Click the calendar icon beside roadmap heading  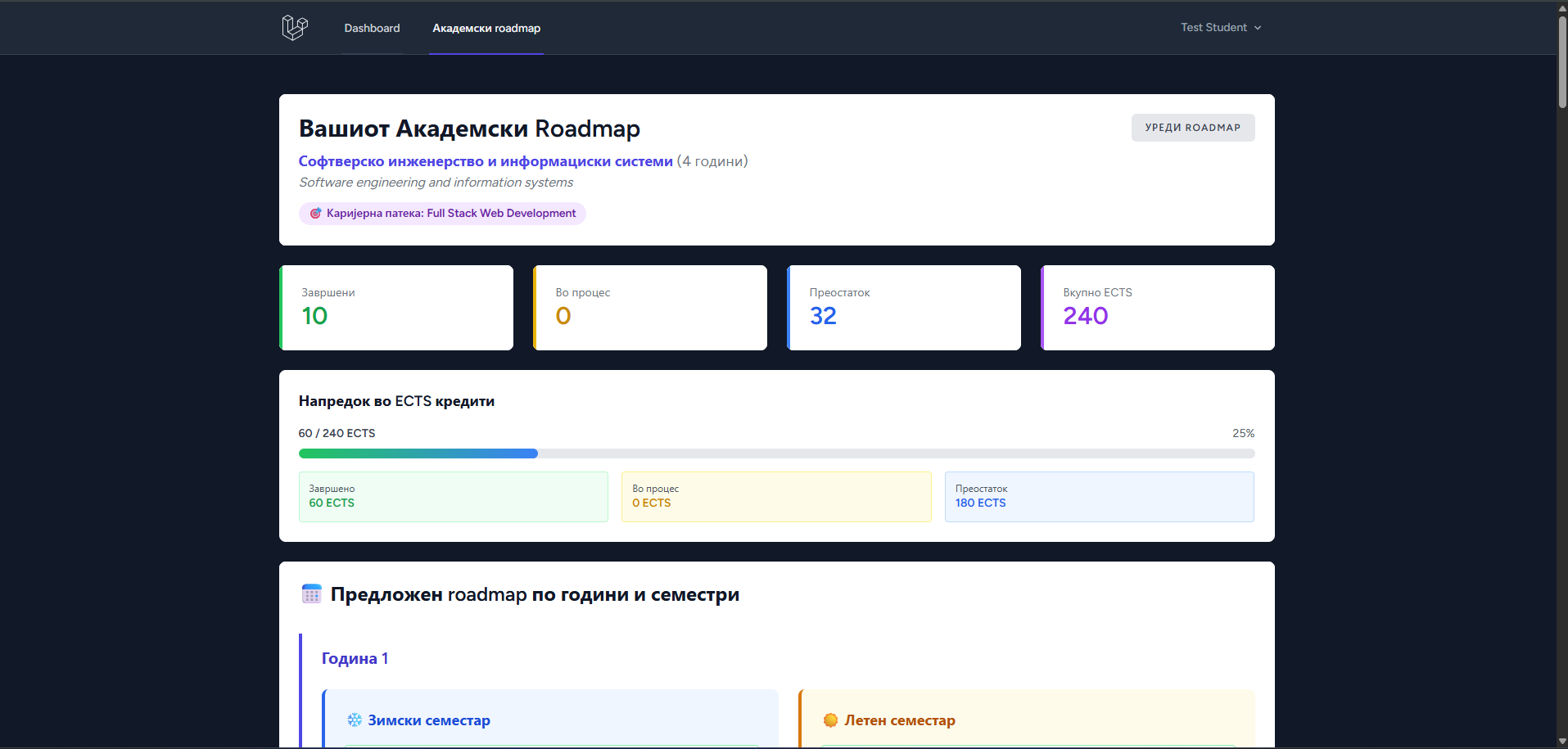click(x=312, y=594)
